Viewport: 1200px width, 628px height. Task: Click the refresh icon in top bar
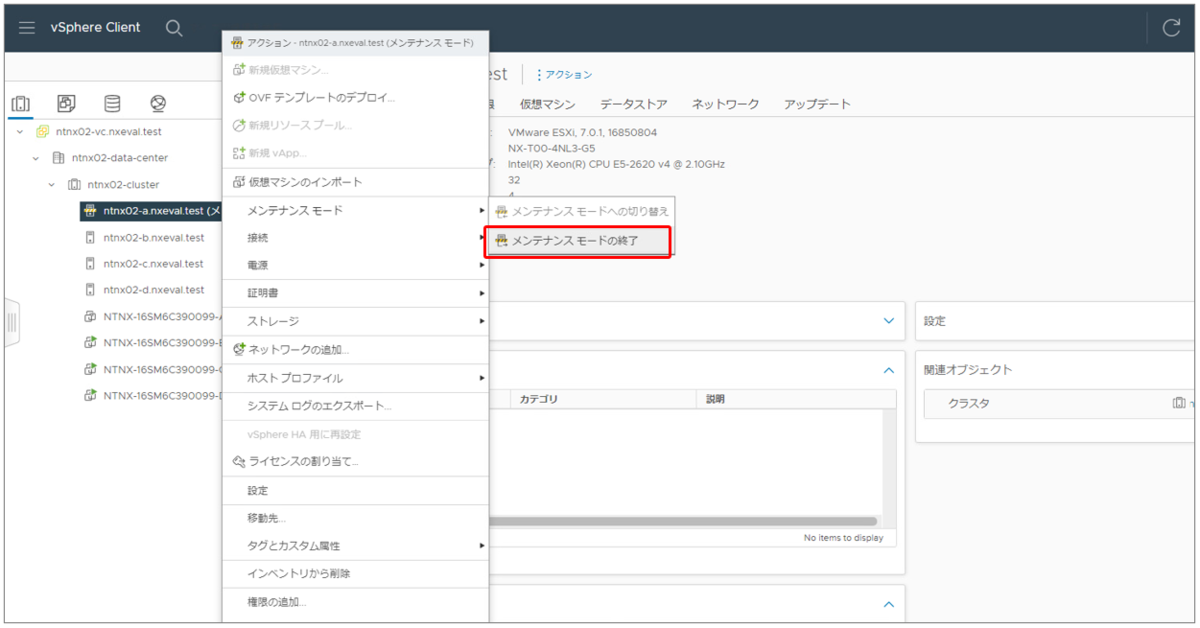pyautogui.click(x=1171, y=28)
